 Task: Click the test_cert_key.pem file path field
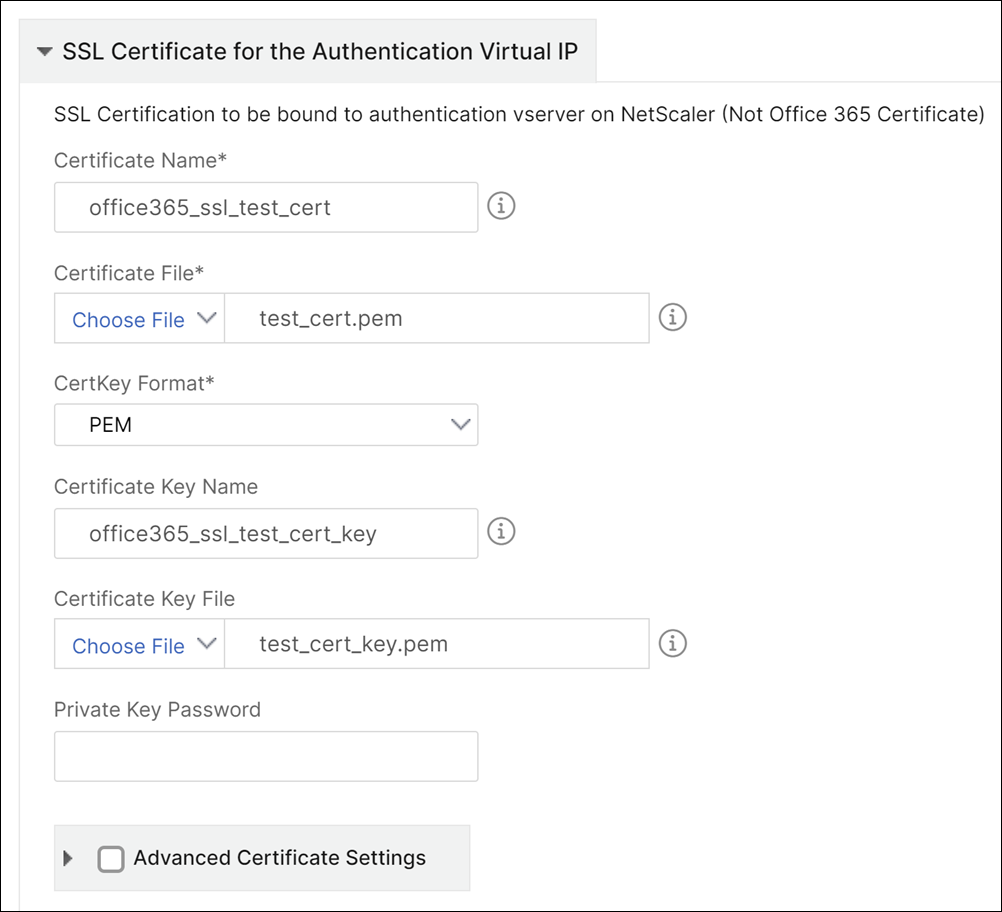tap(436, 644)
